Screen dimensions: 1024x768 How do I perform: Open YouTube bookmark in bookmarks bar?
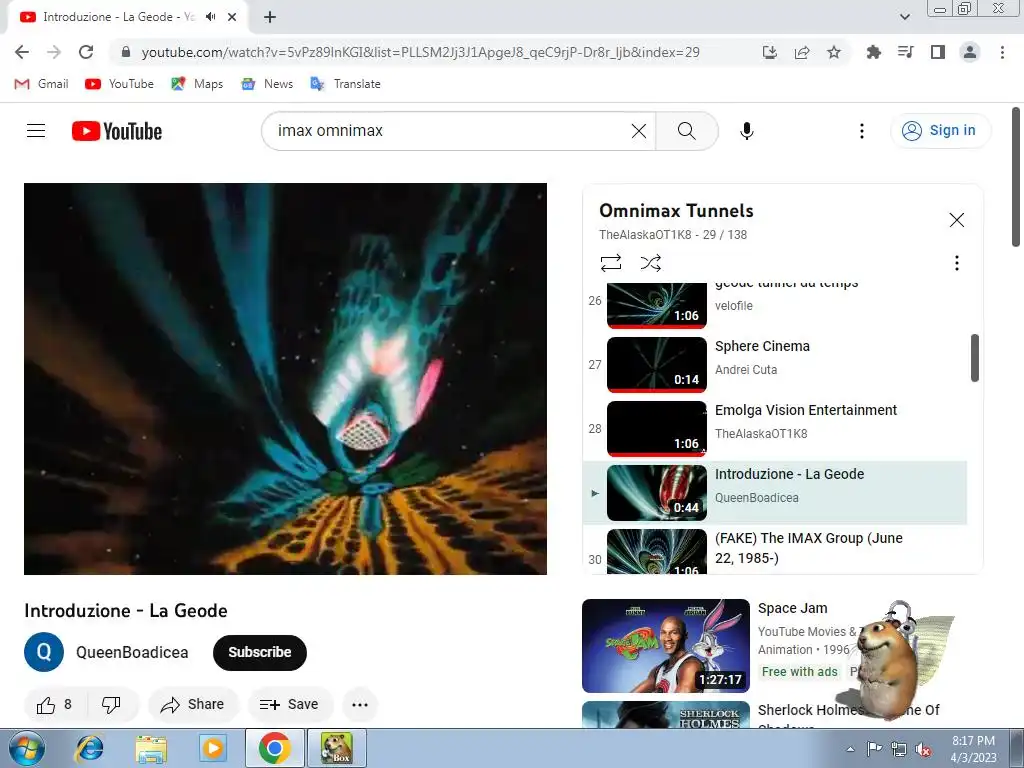[x=120, y=84]
